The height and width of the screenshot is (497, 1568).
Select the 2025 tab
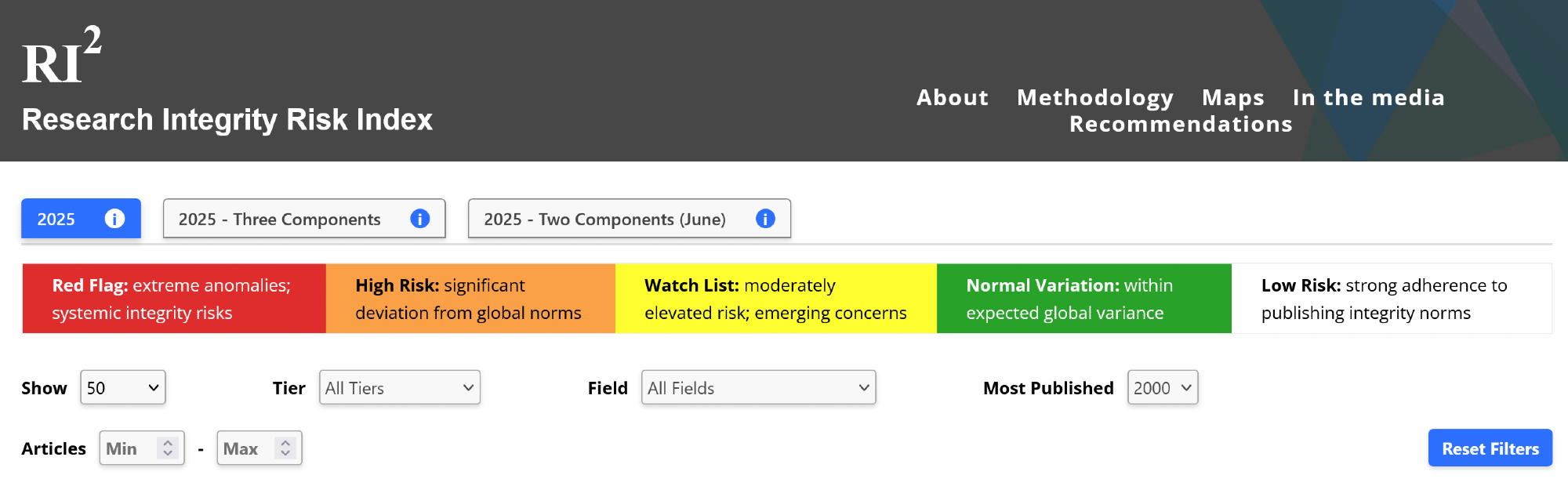[x=56, y=219]
